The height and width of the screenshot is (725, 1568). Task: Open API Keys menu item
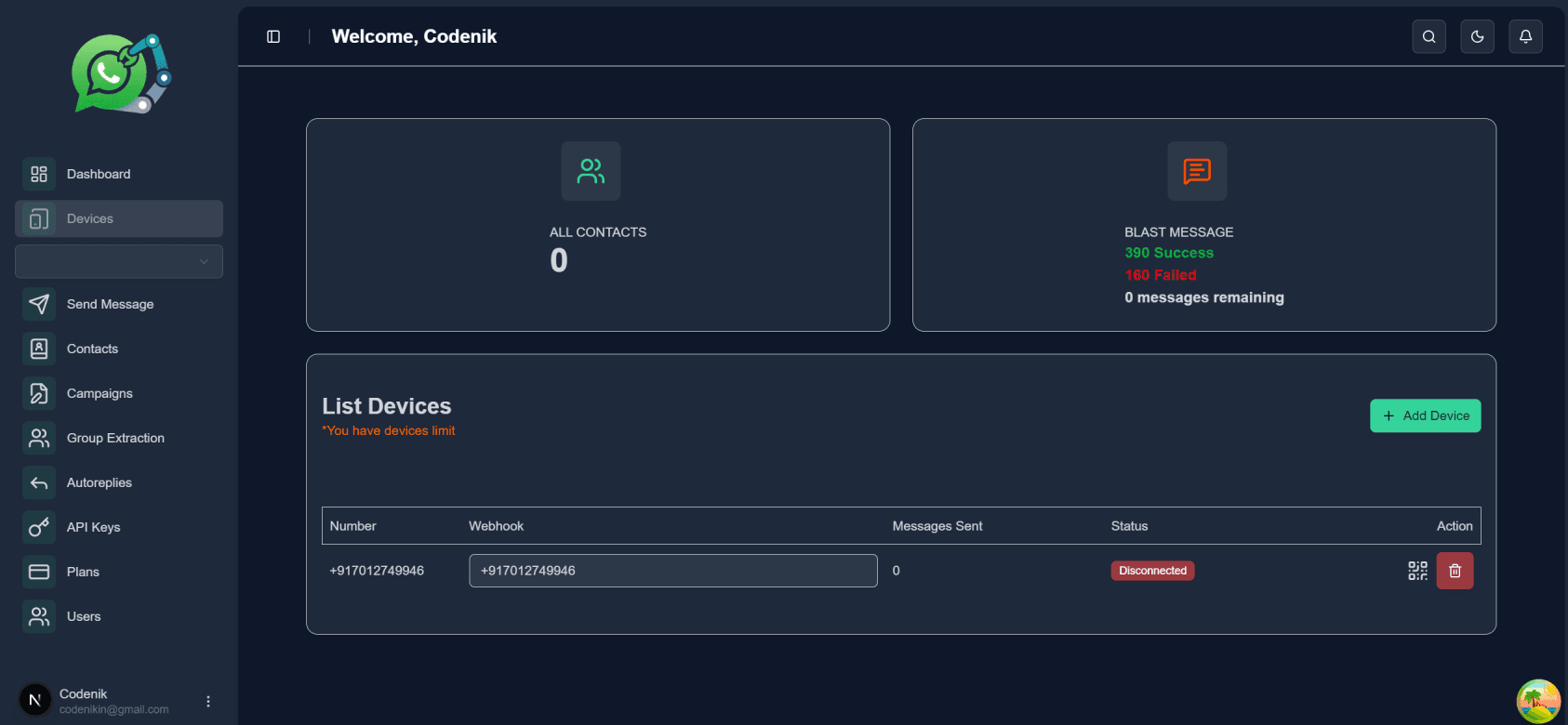(119, 527)
